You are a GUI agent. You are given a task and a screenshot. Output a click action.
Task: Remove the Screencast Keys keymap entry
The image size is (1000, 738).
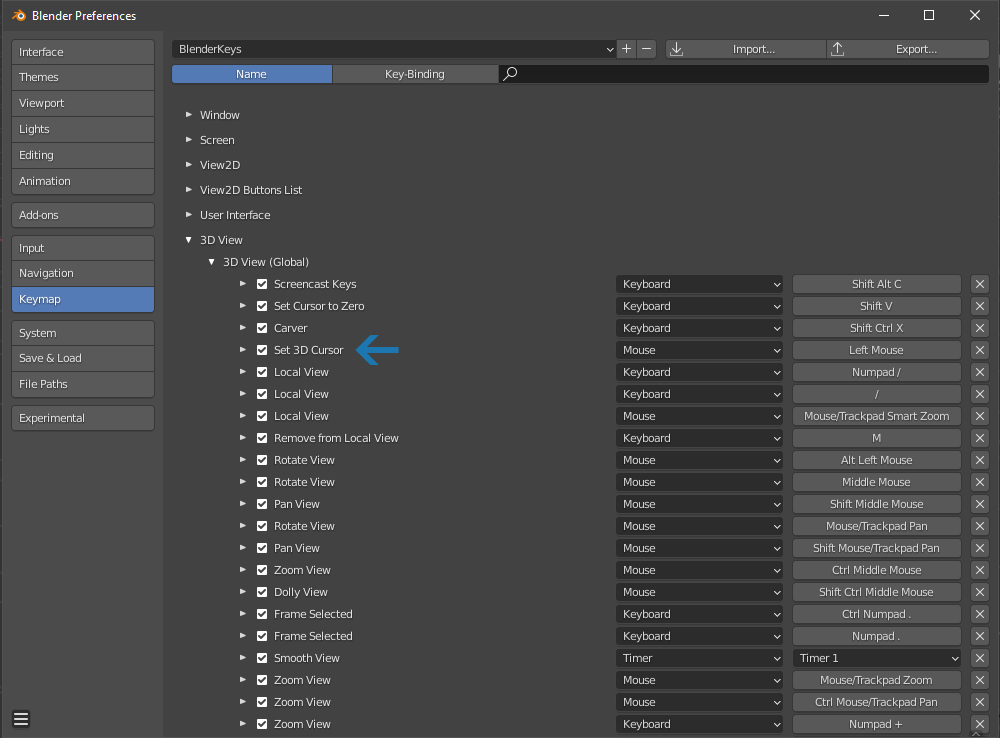[980, 284]
